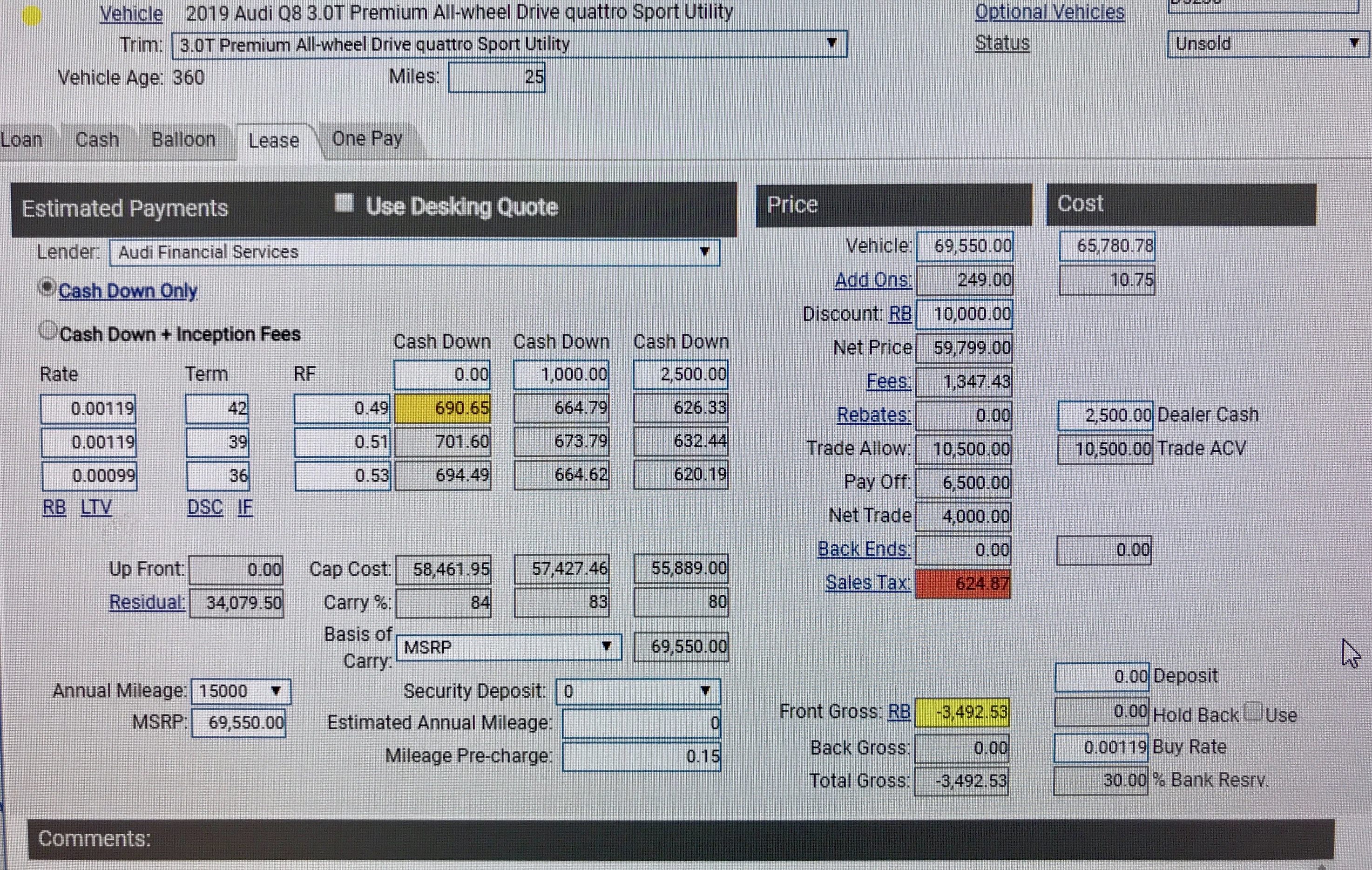The width and height of the screenshot is (1372, 870).
Task: Open the Add Ons link
Action: coord(873,280)
